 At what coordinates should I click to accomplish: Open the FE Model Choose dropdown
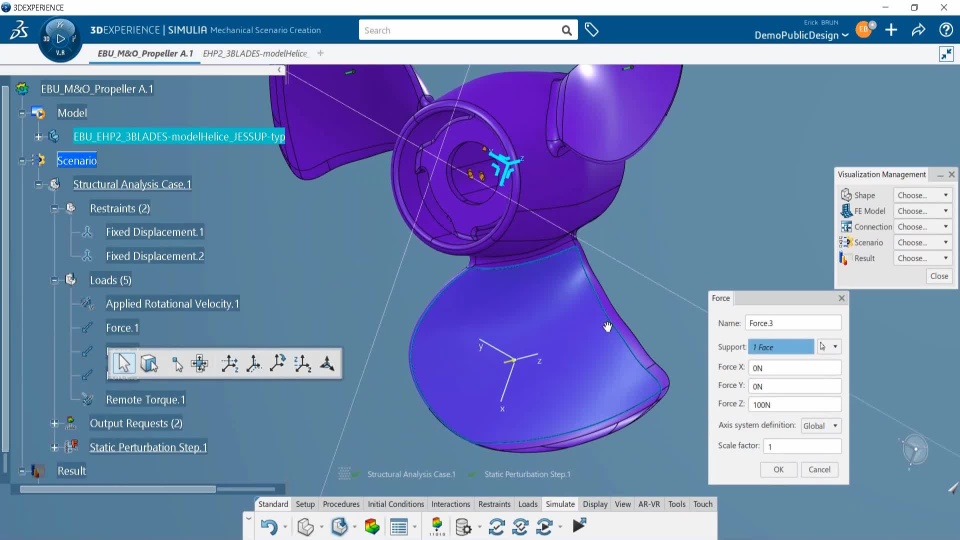(923, 211)
